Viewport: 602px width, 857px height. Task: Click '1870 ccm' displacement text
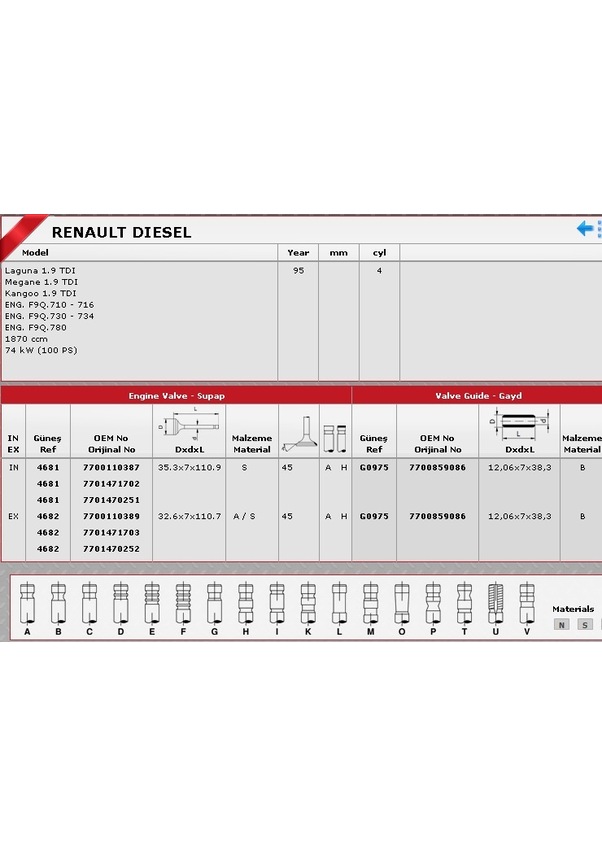pos(26,339)
